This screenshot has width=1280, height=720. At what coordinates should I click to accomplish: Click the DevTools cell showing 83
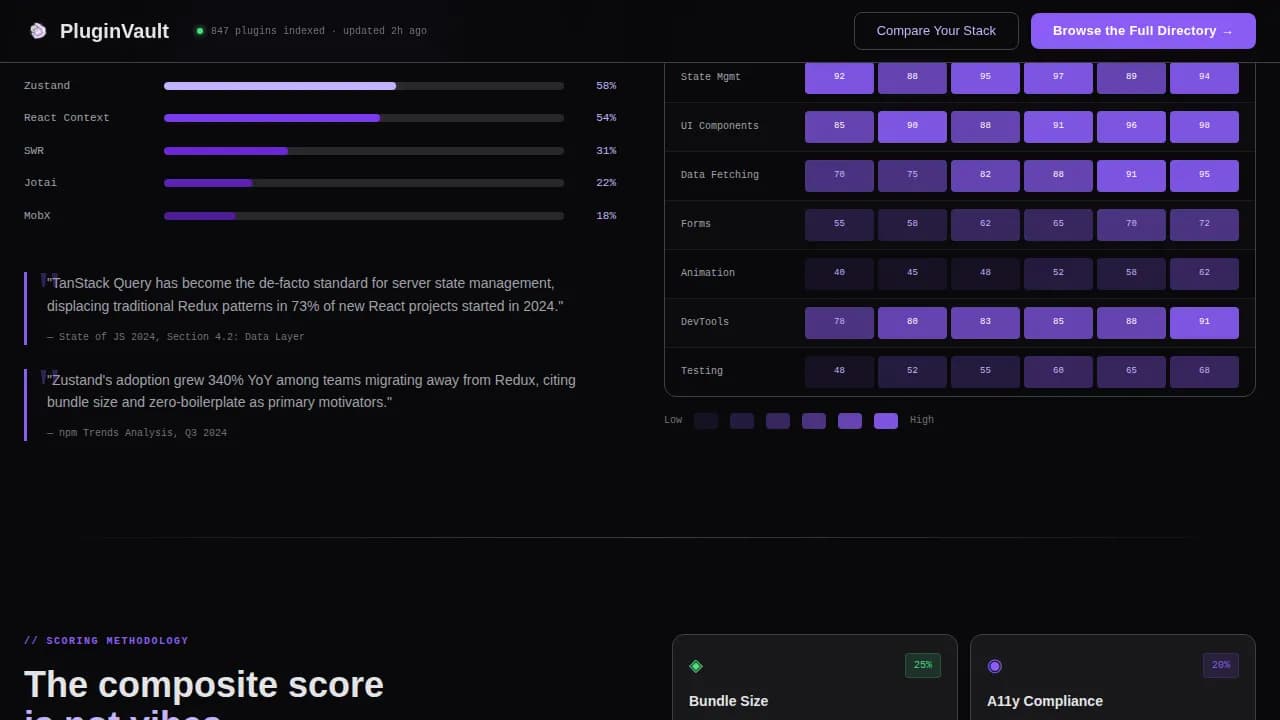pos(985,323)
